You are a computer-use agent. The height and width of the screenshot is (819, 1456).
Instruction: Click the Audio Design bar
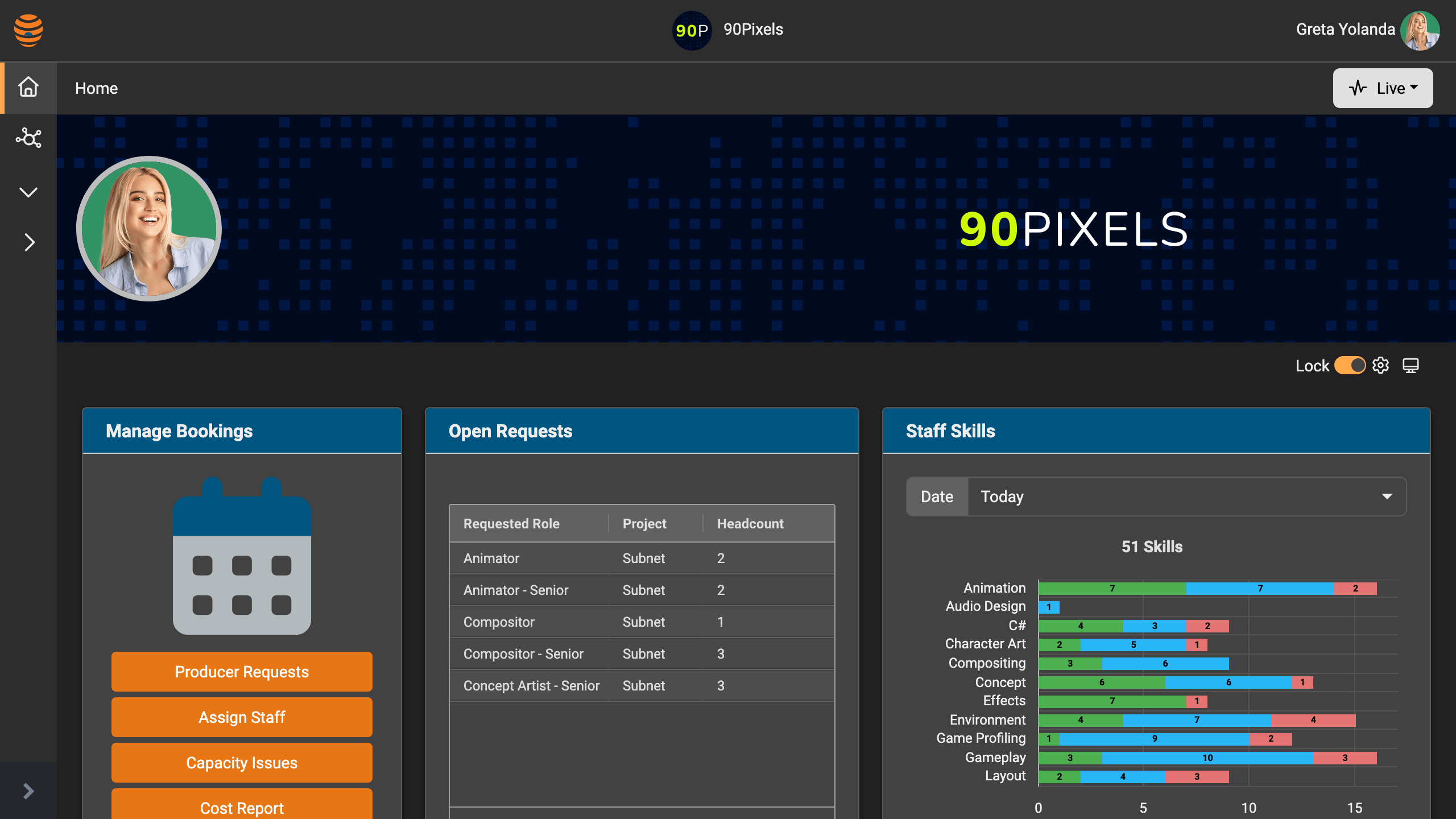click(1049, 607)
